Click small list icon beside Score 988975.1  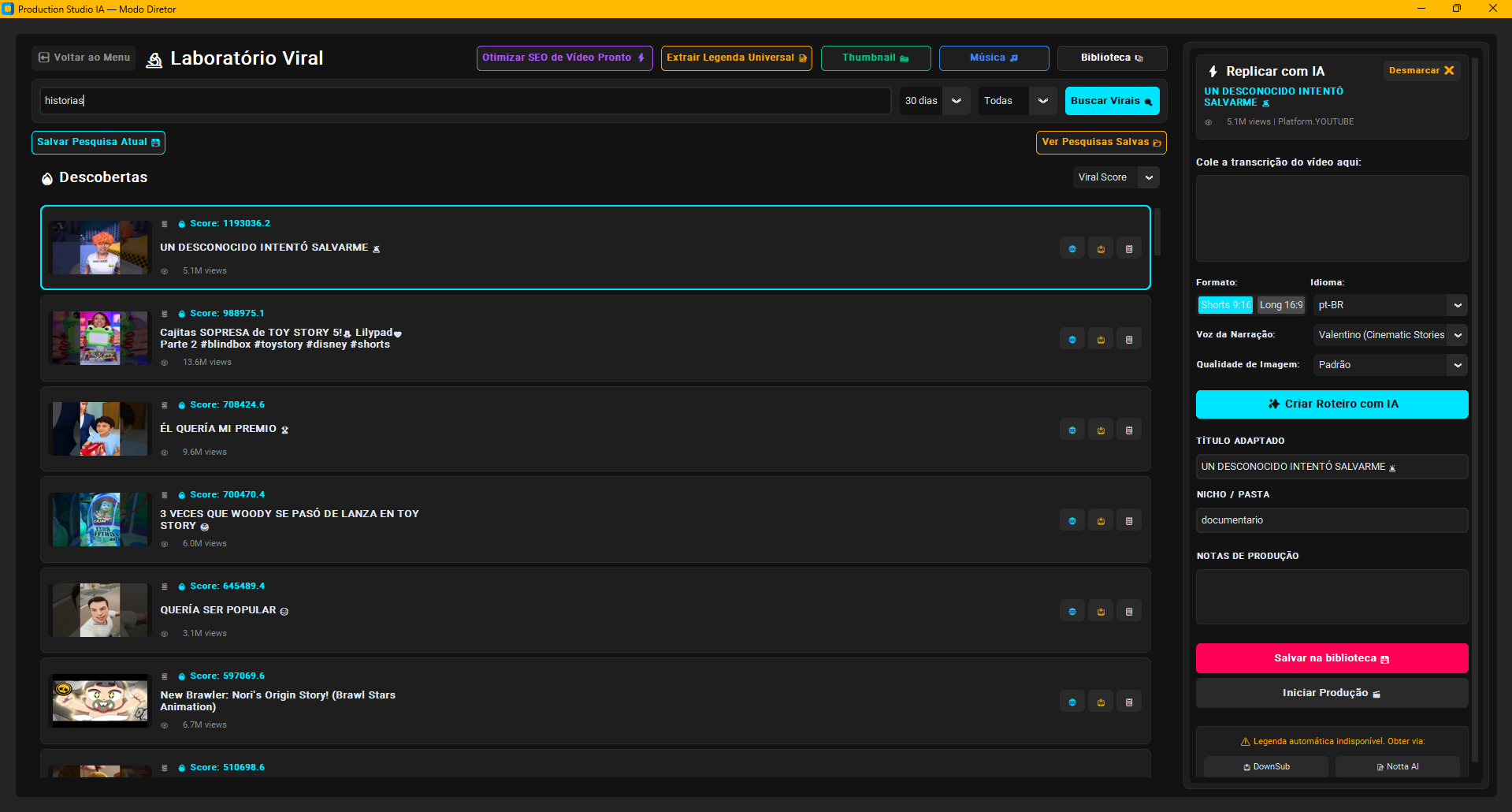point(165,314)
